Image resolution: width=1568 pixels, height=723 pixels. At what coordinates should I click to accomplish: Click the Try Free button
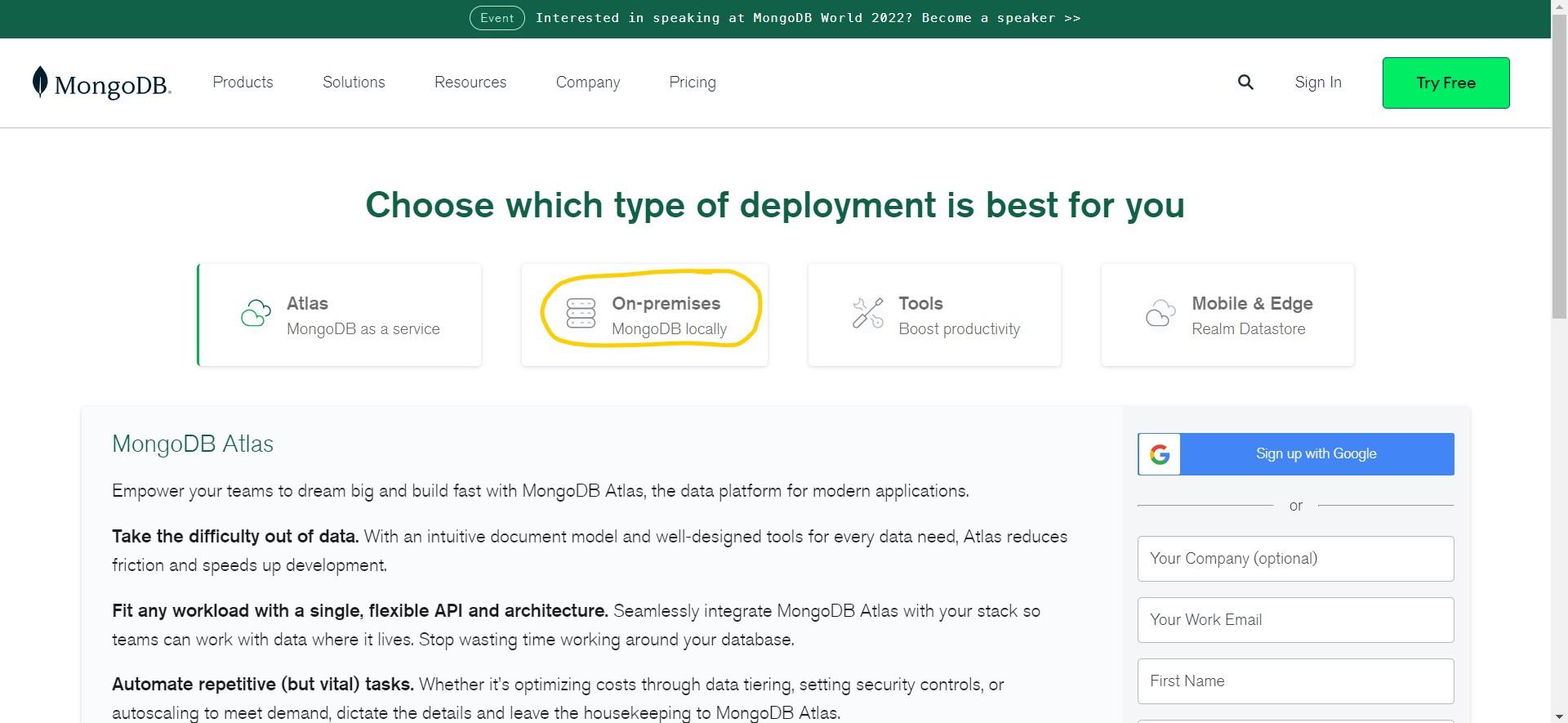click(x=1445, y=83)
